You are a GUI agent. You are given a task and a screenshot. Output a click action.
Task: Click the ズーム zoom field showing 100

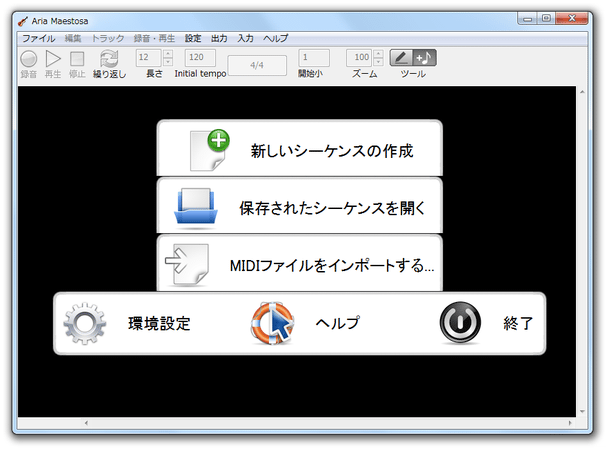[x=359, y=57]
